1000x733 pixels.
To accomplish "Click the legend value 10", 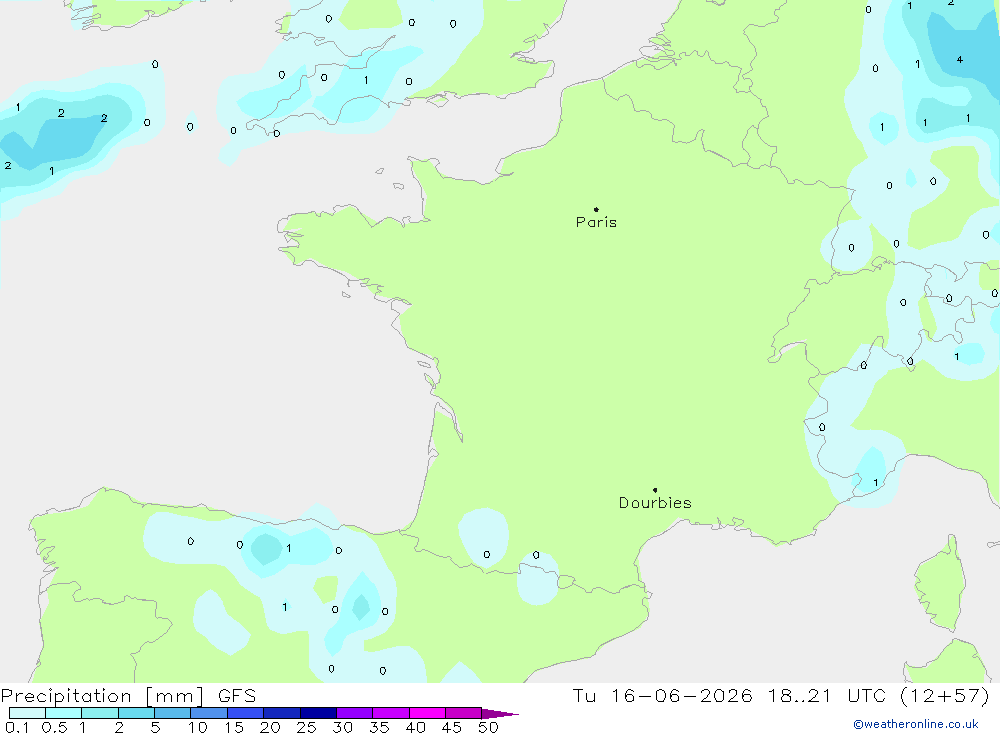I will pos(198,727).
